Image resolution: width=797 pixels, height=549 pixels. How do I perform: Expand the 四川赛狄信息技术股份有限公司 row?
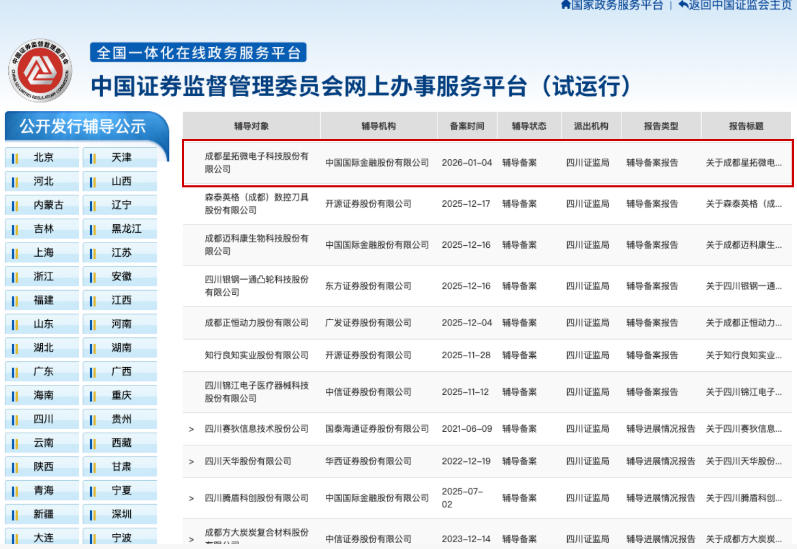[191, 429]
